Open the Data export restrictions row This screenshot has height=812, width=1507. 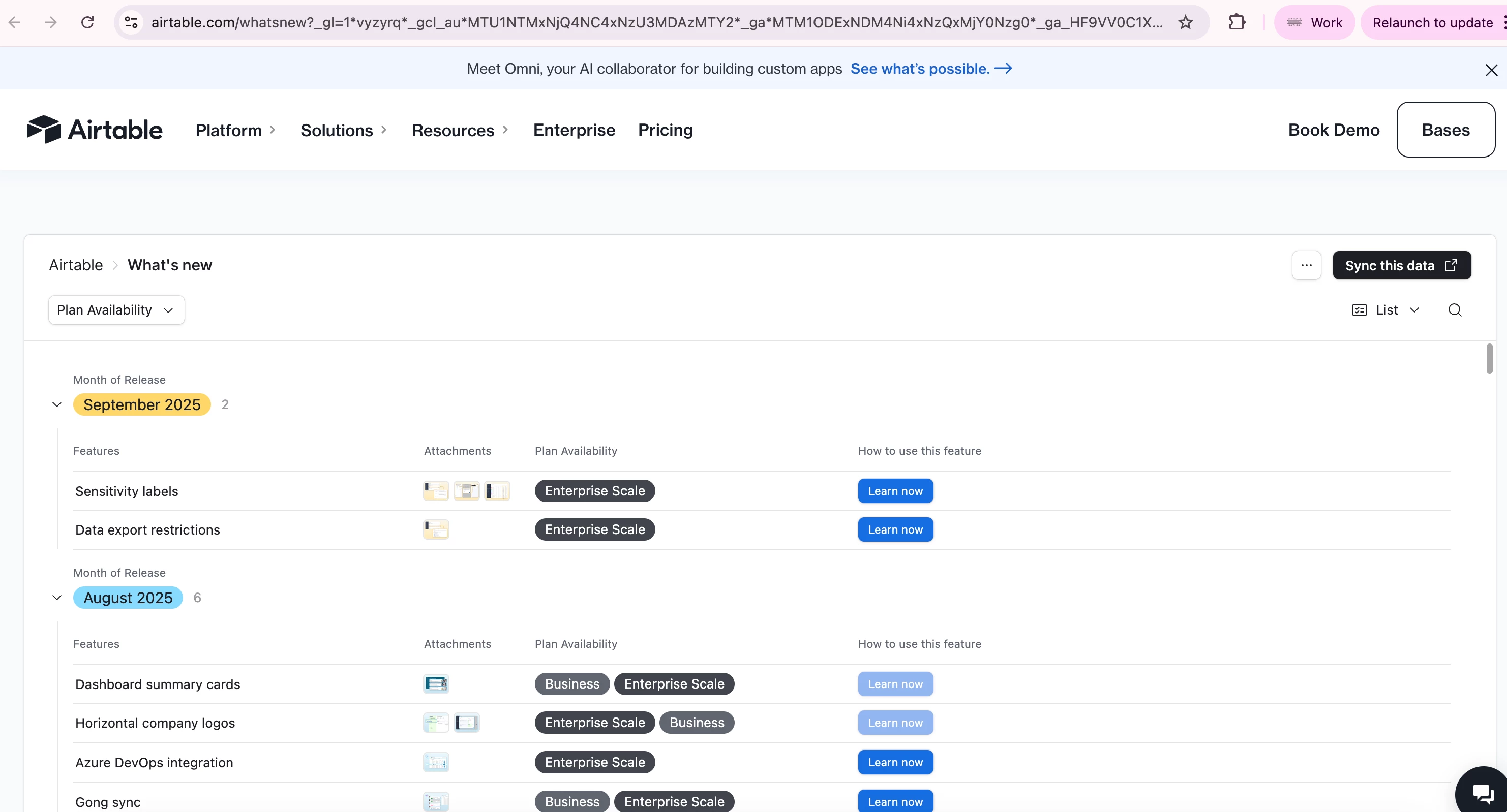(762, 529)
